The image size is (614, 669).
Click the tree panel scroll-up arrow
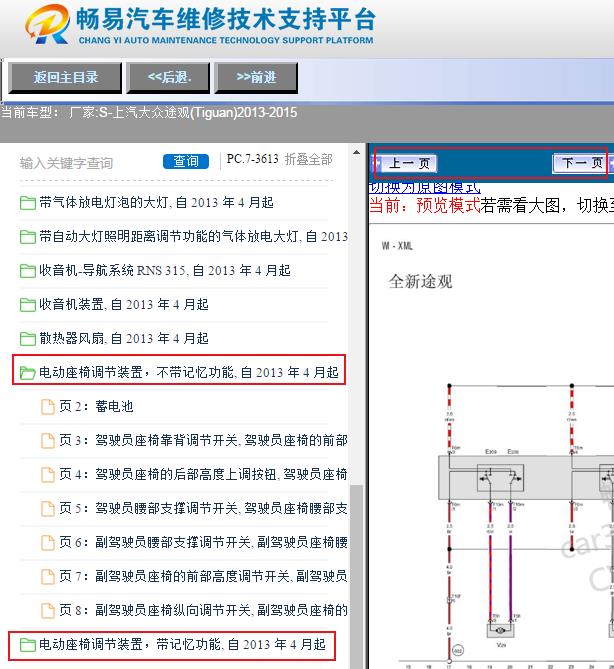(x=356, y=152)
